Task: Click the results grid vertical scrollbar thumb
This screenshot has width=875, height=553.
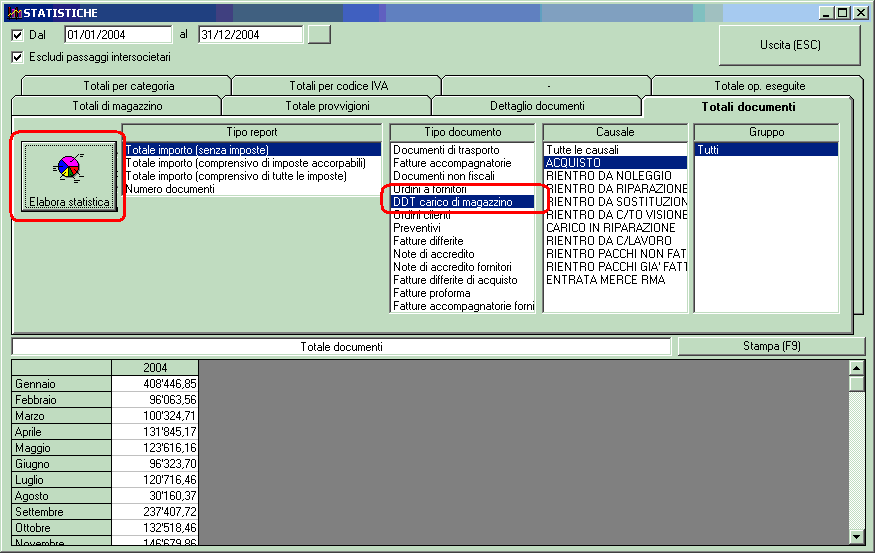Action: coord(856,383)
